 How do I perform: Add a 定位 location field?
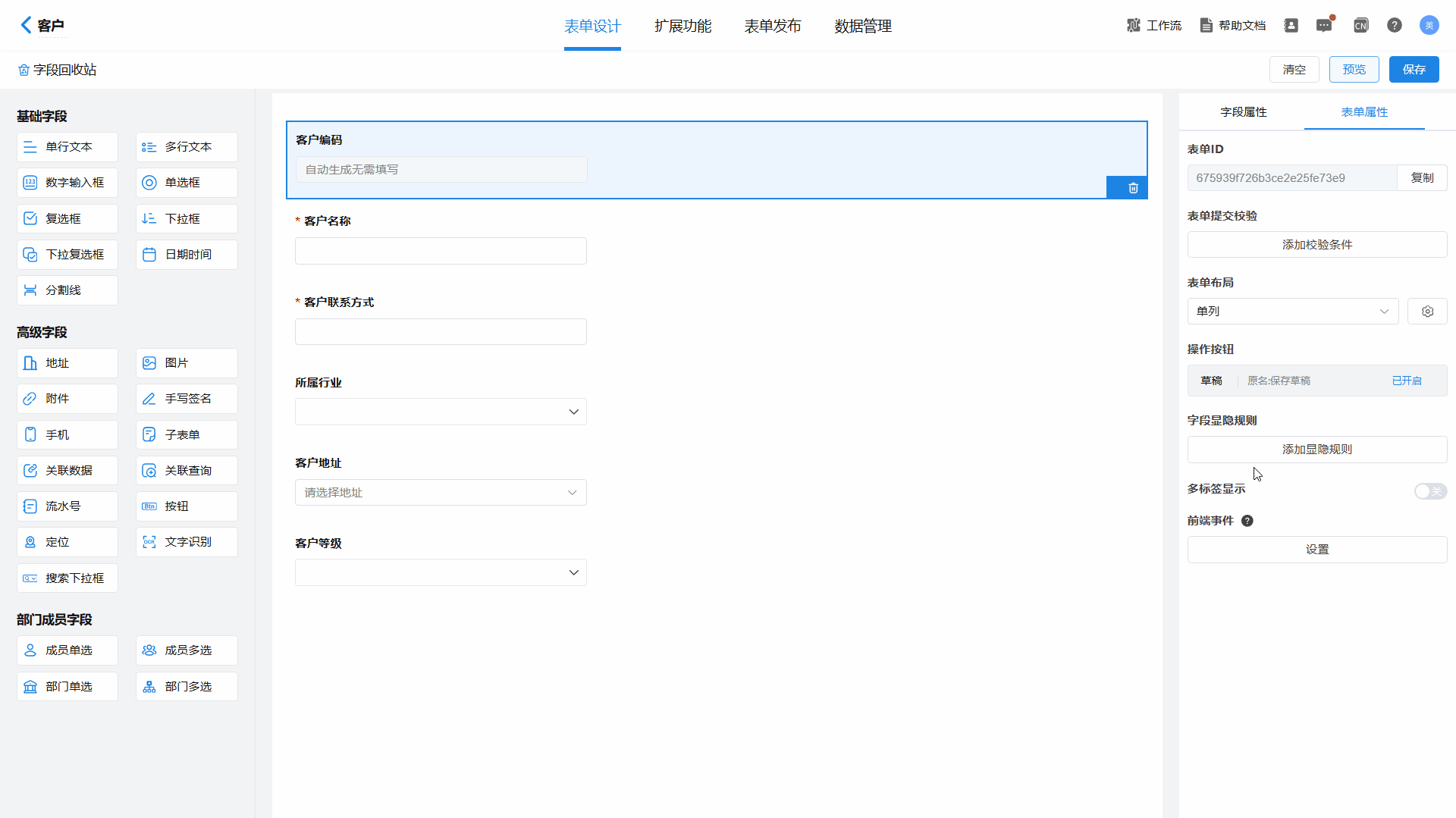tap(67, 542)
